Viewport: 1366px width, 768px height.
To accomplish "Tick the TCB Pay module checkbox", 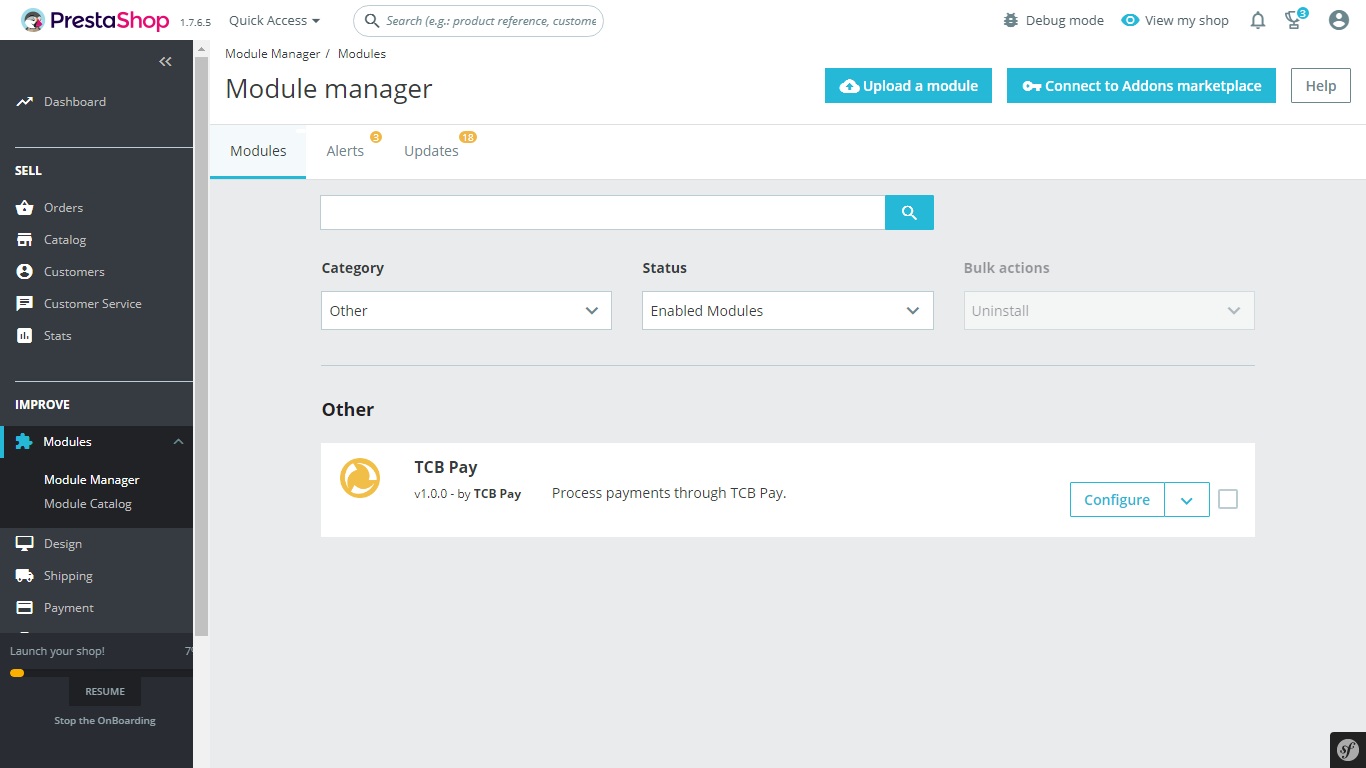I will tap(1228, 499).
